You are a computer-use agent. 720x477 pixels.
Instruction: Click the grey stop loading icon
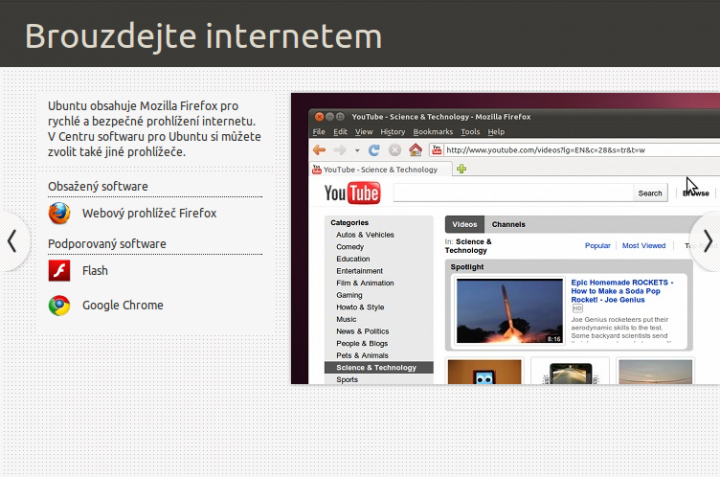click(395, 150)
